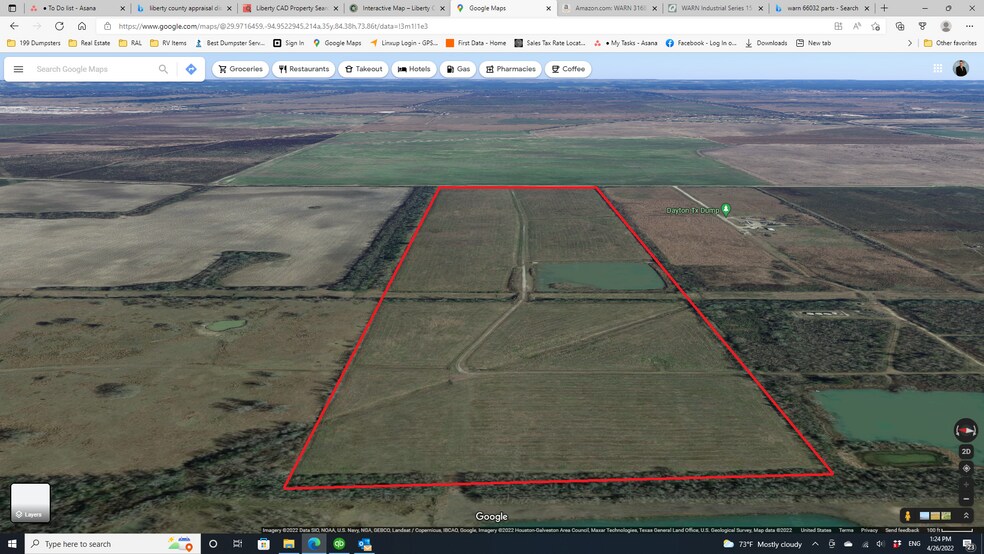
Task: Click the Windows Start button
Action: (x=12, y=543)
